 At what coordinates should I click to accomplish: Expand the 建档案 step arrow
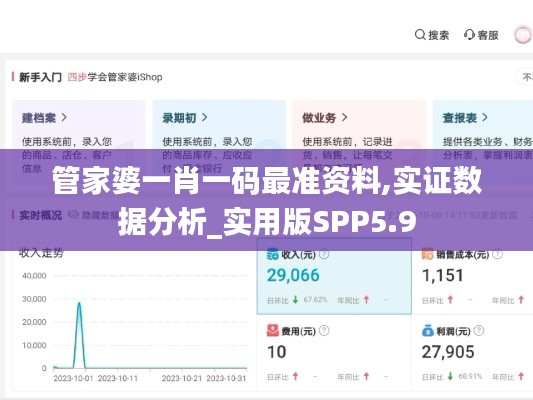pos(64,118)
